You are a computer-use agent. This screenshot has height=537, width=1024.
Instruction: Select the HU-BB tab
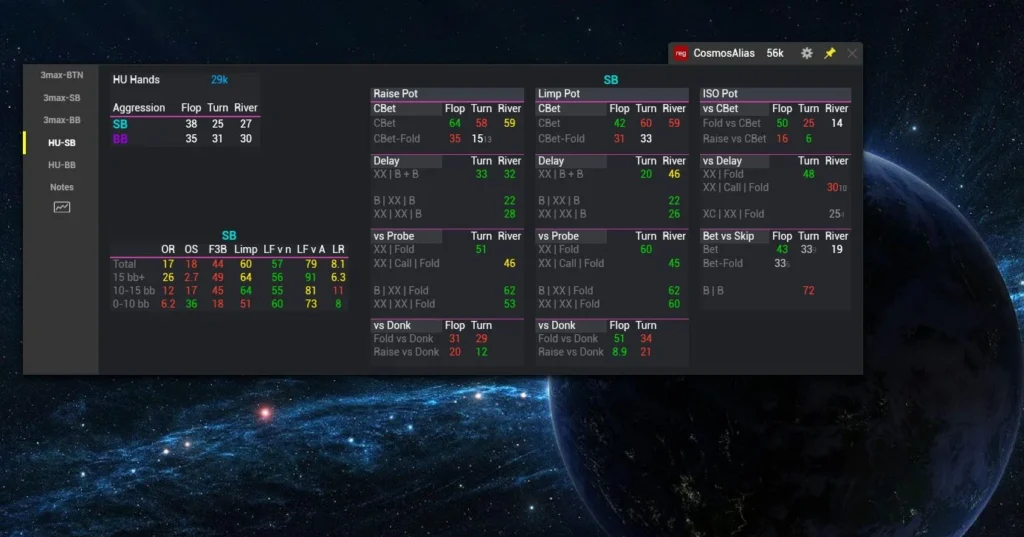coord(61,165)
